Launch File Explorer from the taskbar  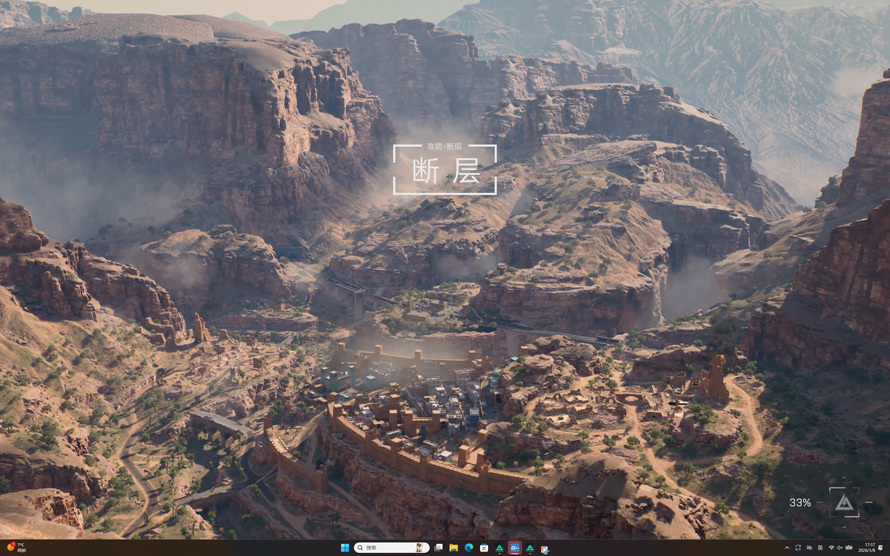click(x=454, y=548)
